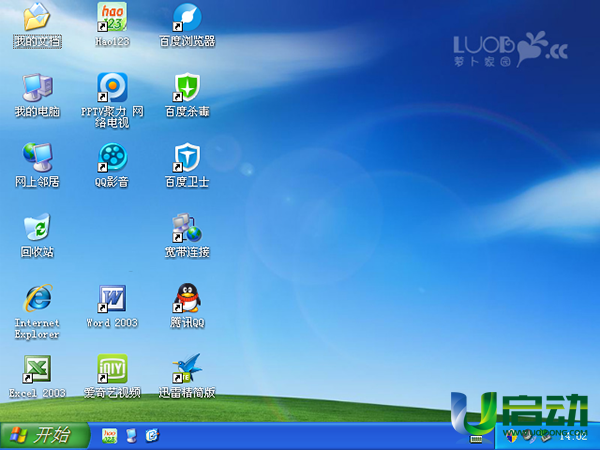This screenshot has width=600, height=450.
Task: Launch 腾讯QQ penguin shortcut
Action: (x=187, y=298)
